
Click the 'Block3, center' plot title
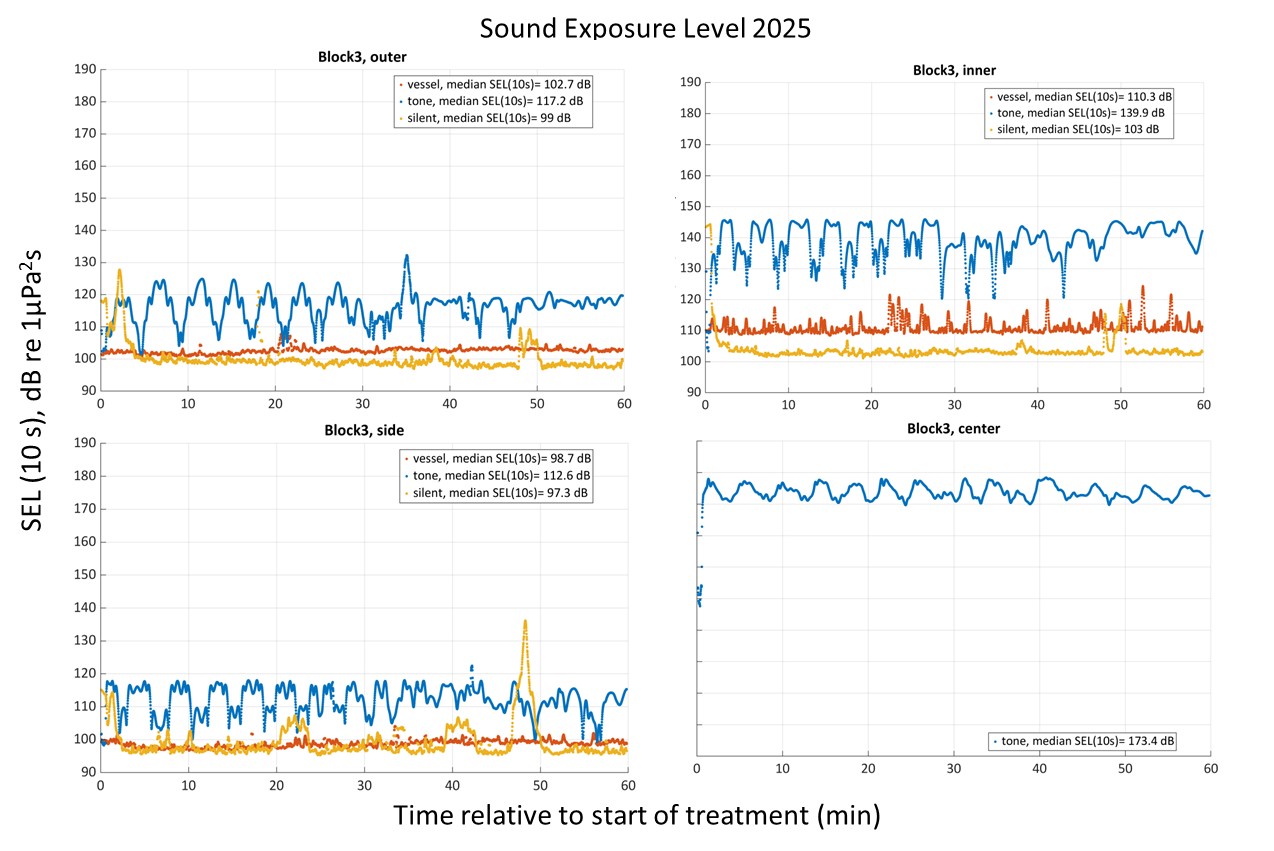coord(953,429)
